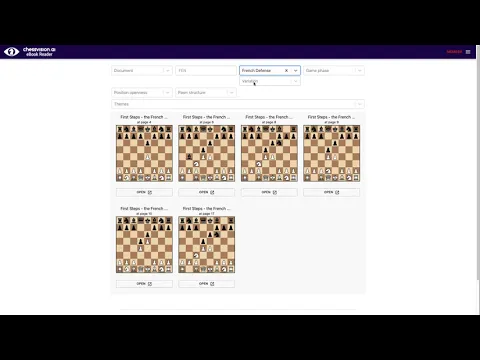The image size is (480, 360).
Task: Click OPEN under the page 9 board
Action: 332,192
